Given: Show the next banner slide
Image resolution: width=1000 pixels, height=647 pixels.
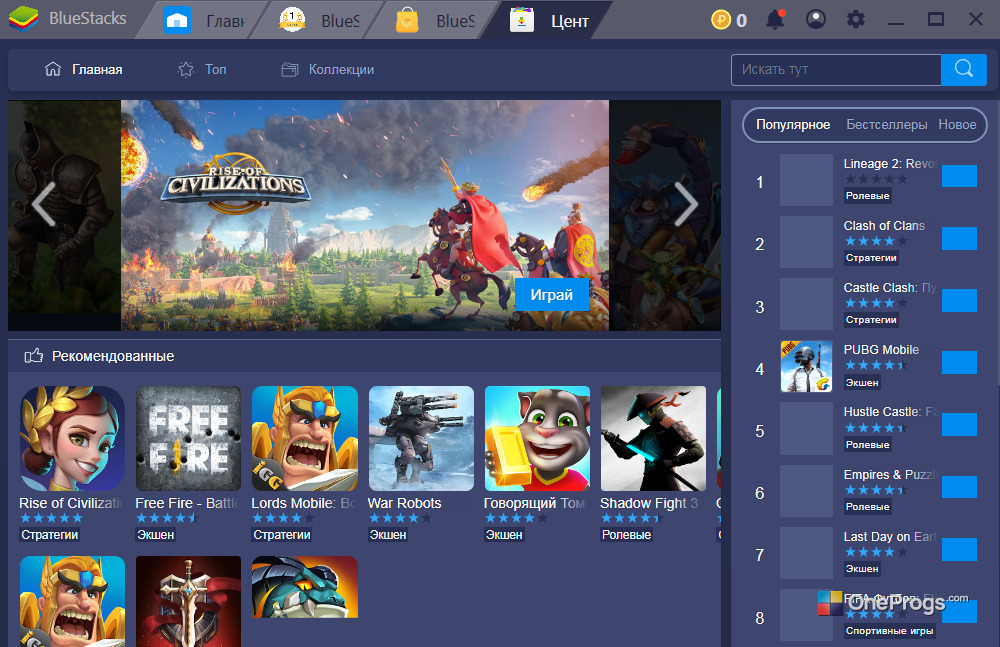Looking at the screenshot, I should coord(686,204).
